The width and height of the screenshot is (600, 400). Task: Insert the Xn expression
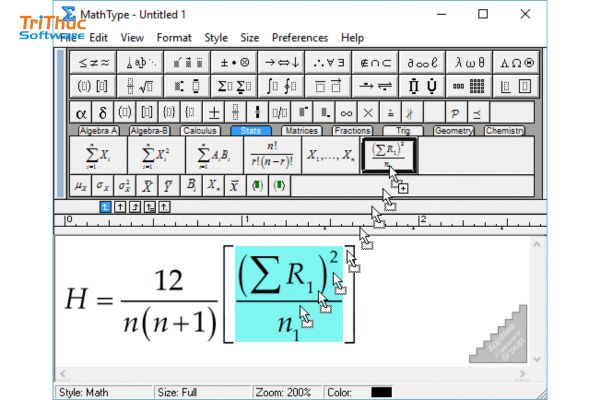(x=213, y=186)
